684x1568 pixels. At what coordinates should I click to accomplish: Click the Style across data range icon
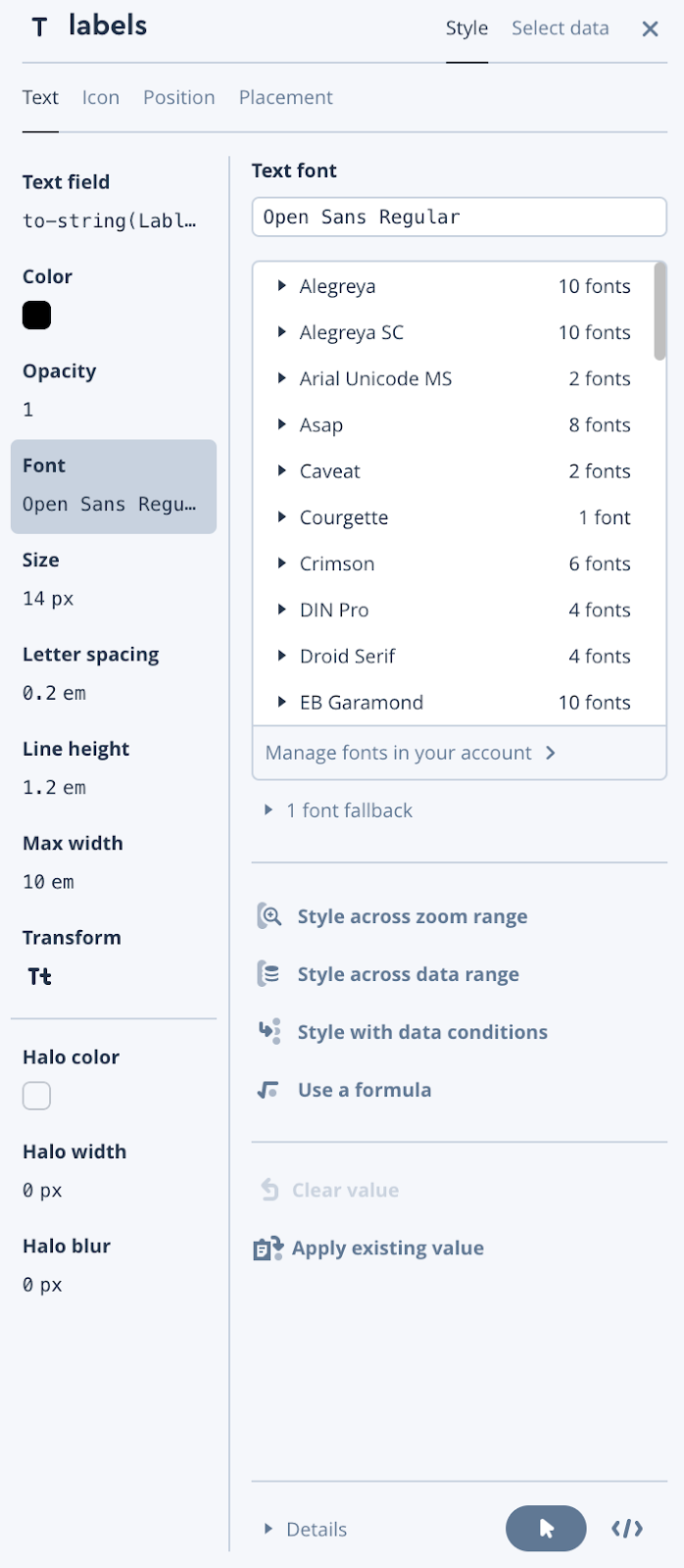point(269,974)
